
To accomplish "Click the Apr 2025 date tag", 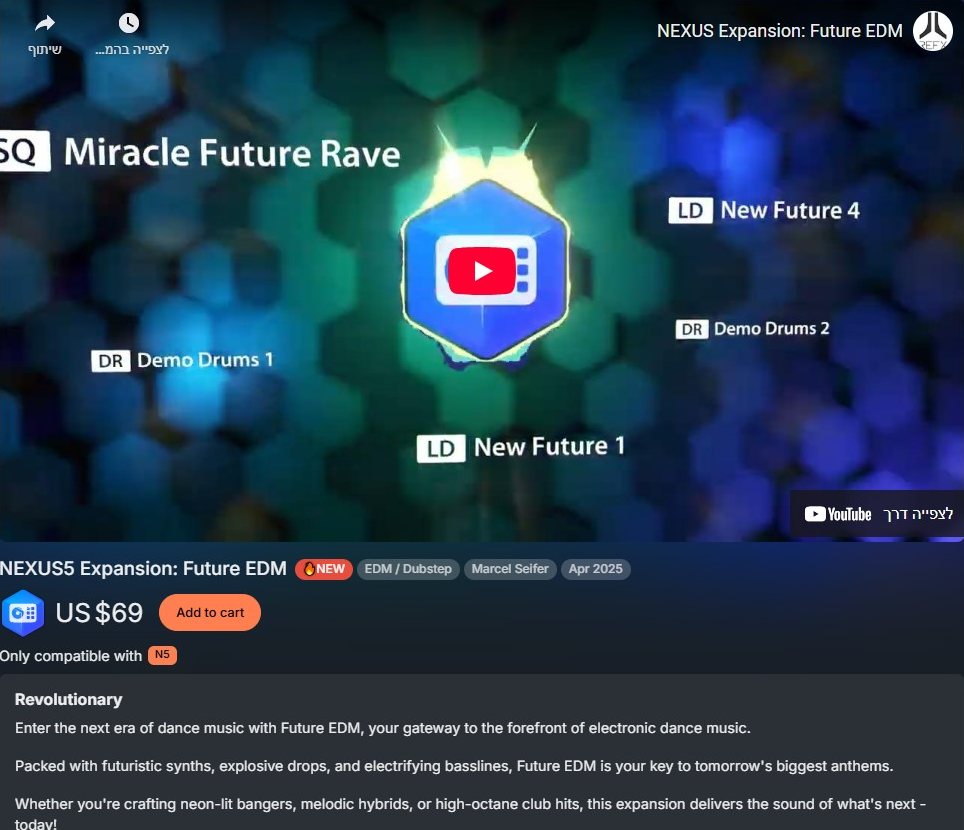I will [x=596, y=569].
